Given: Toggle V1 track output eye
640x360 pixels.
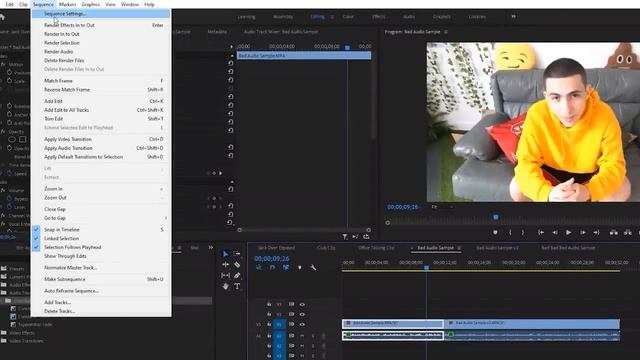Looking at the screenshot, I should point(302,324).
